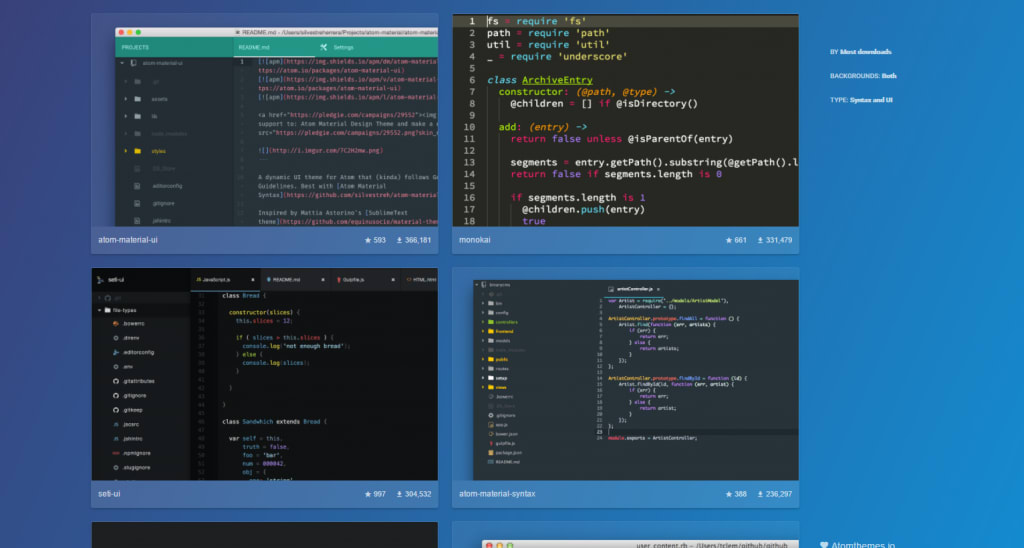
Task: Click the '593' star count
Action: click(379, 240)
